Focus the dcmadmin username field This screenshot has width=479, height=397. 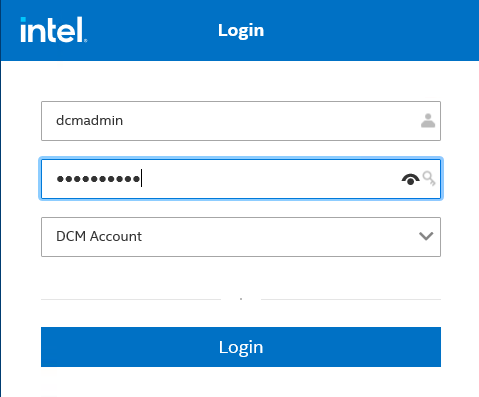(x=241, y=121)
